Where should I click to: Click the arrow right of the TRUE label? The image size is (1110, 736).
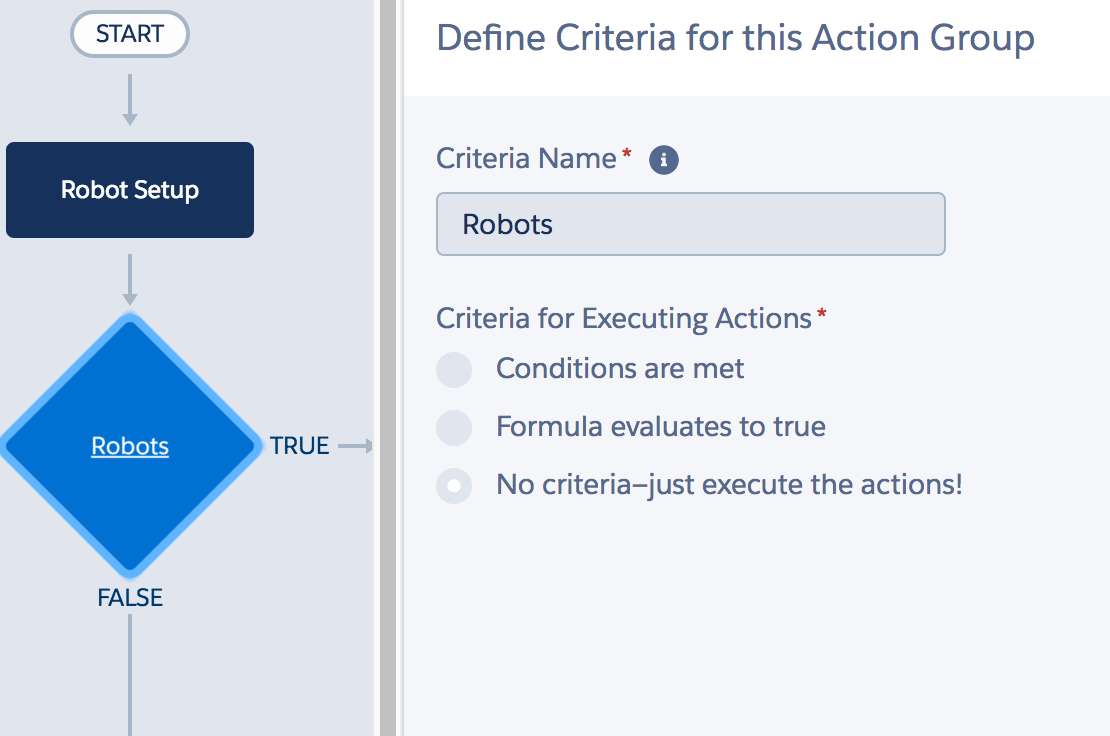point(355,446)
